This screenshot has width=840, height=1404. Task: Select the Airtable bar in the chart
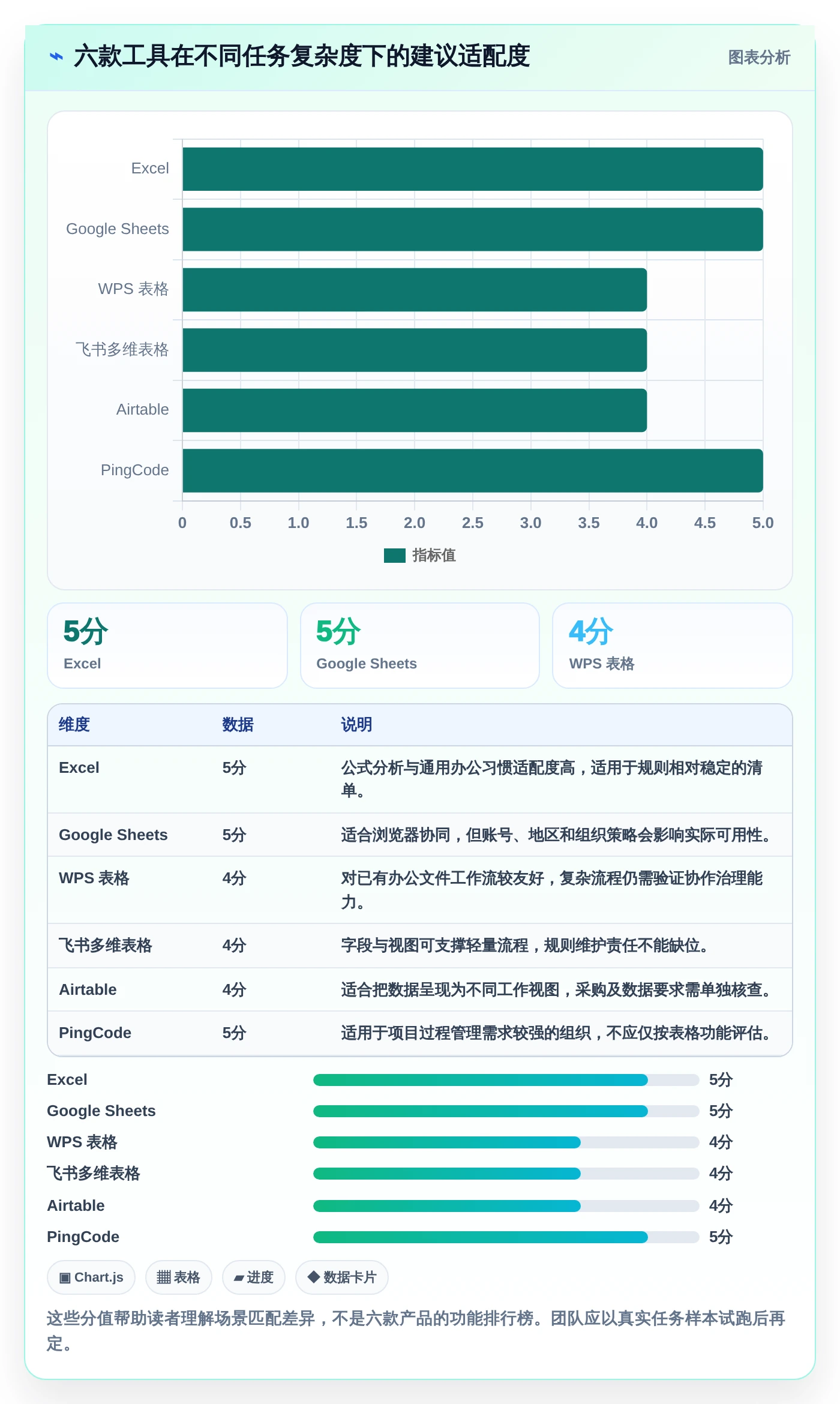point(415,410)
